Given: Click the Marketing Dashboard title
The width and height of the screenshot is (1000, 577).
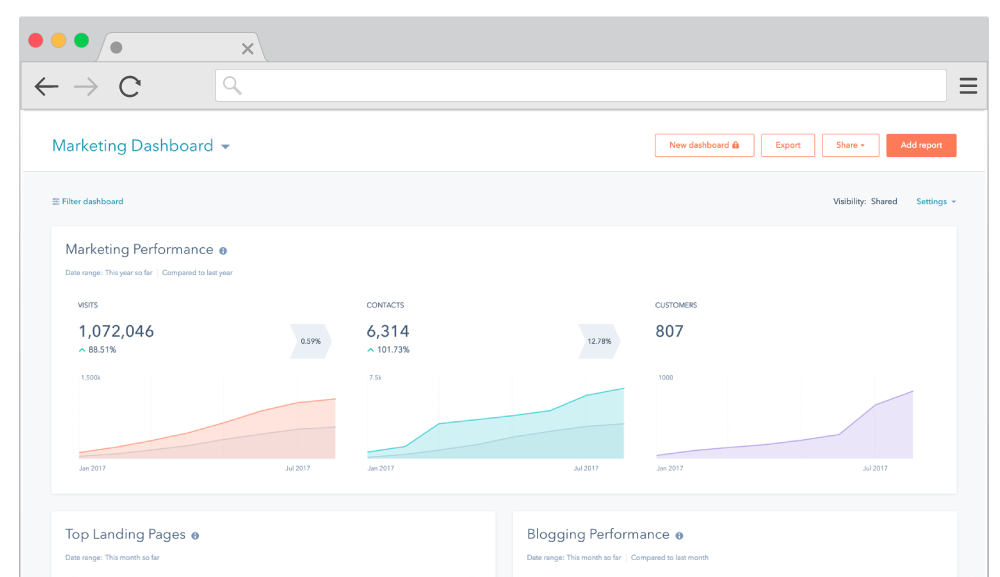Looking at the screenshot, I should click(133, 146).
